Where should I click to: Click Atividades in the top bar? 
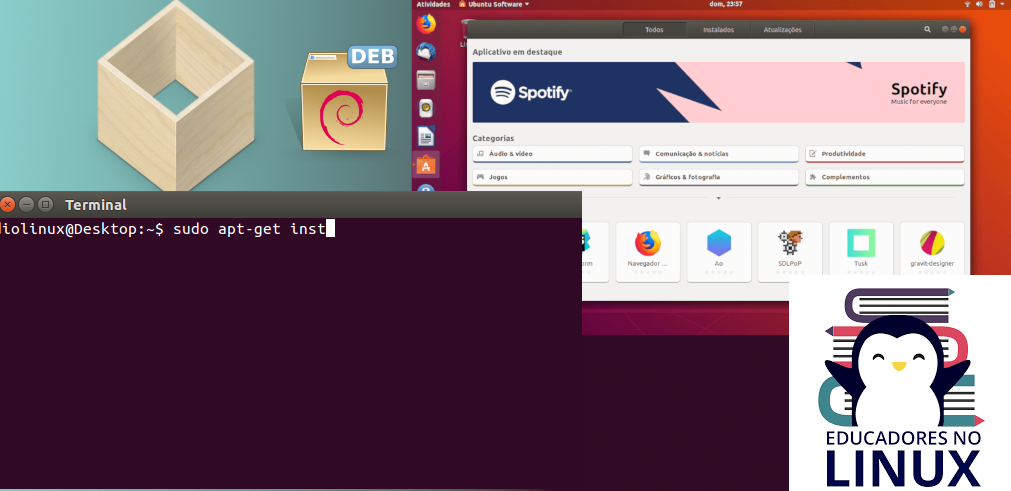[x=433, y=4]
